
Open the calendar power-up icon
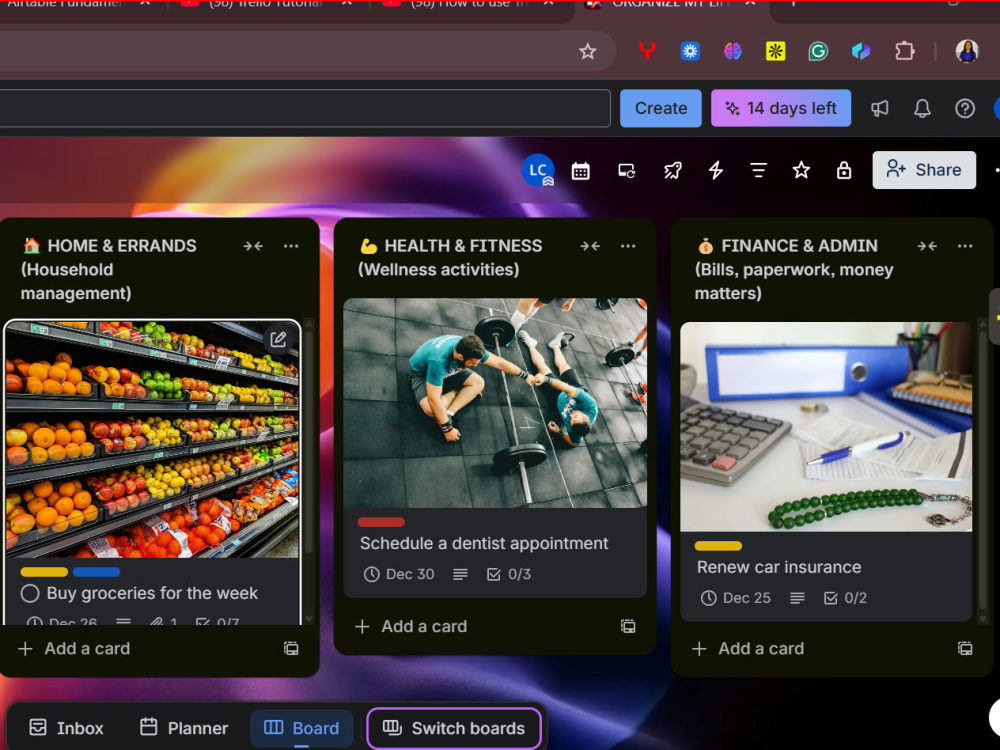point(580,170)
